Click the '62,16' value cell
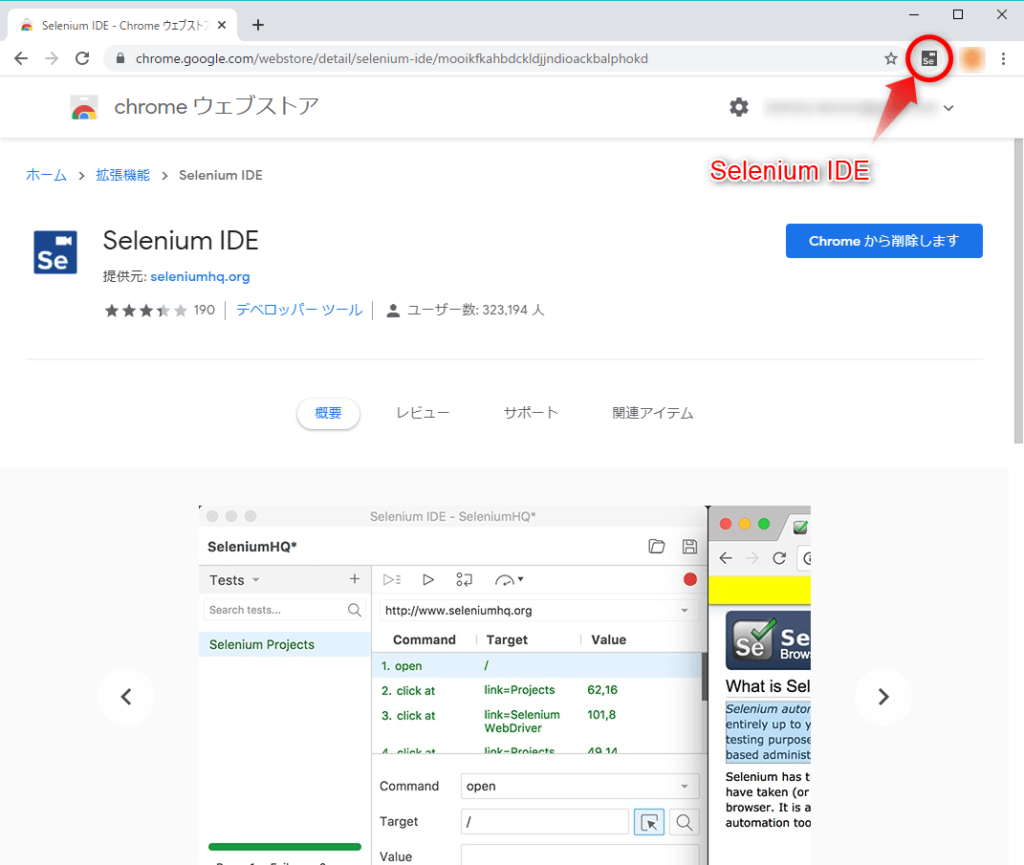This screenshot has height=865, width=1024. point(602,690)
